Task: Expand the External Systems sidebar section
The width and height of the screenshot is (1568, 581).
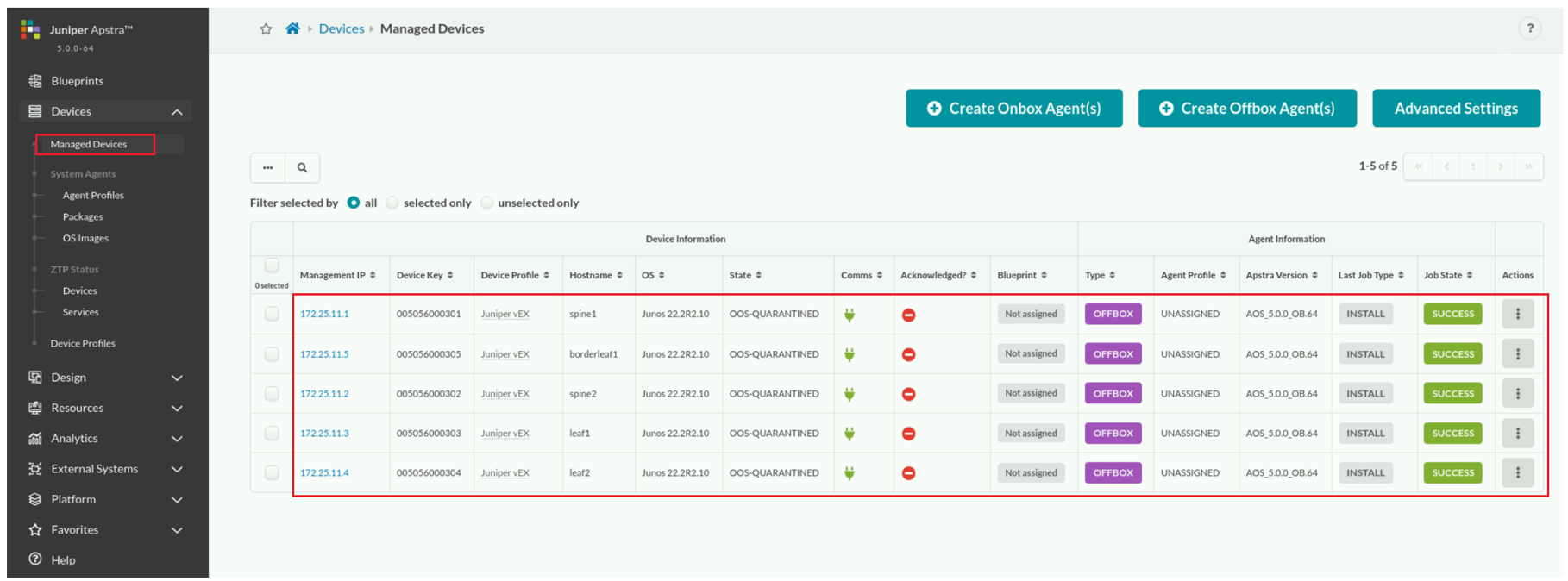Action: 177,469
